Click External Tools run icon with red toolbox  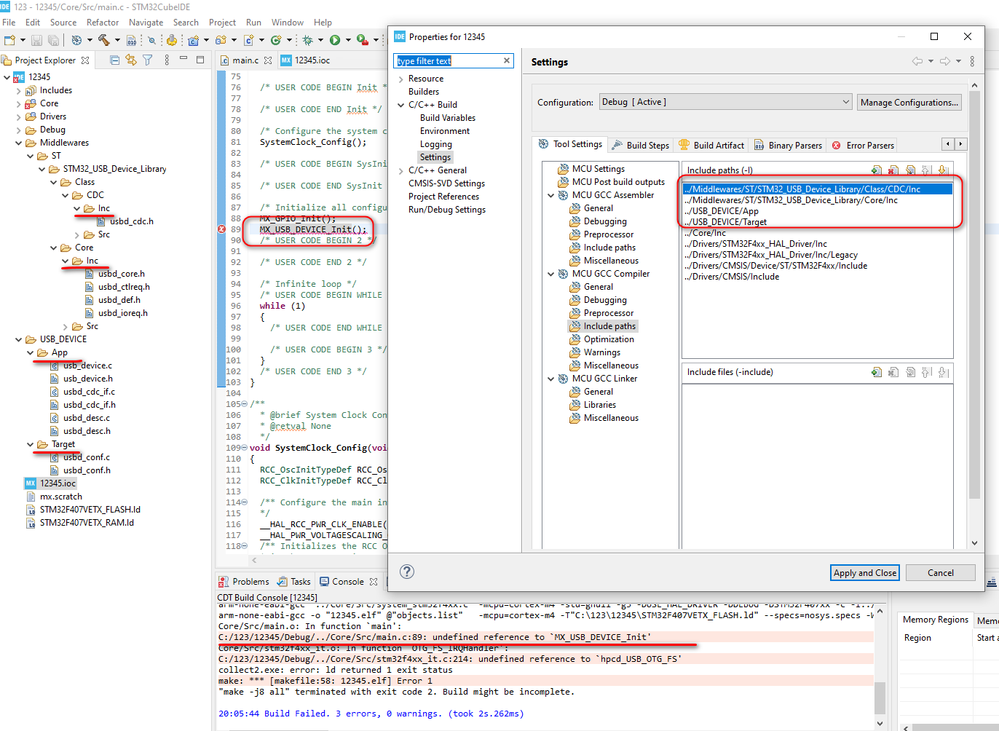[362, 40]
